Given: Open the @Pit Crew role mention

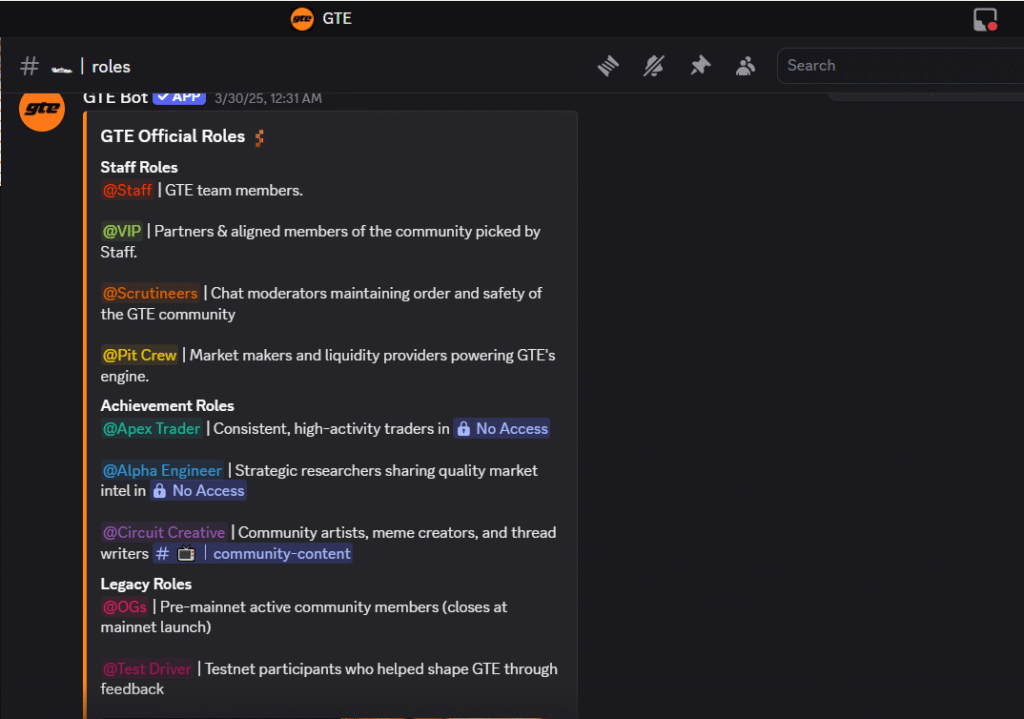Looking at the screenshot, I should tap(139, 355).
